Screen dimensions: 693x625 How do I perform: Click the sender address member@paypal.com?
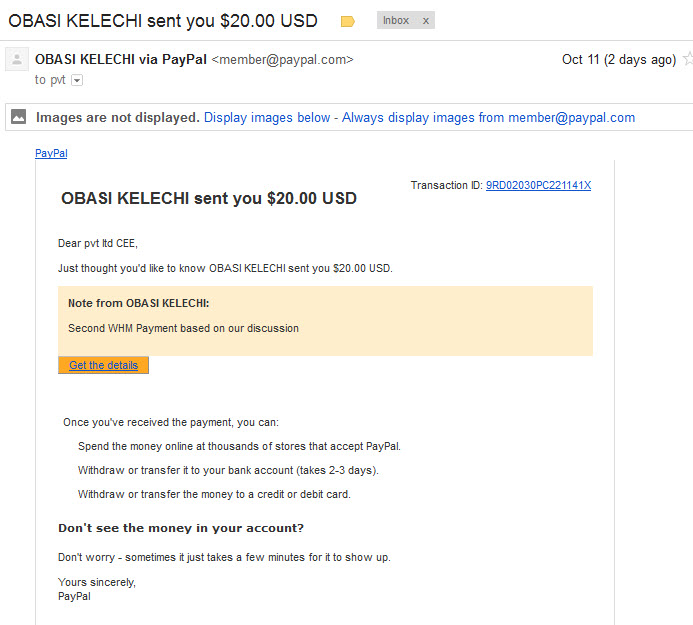click(x=282, y=60)
